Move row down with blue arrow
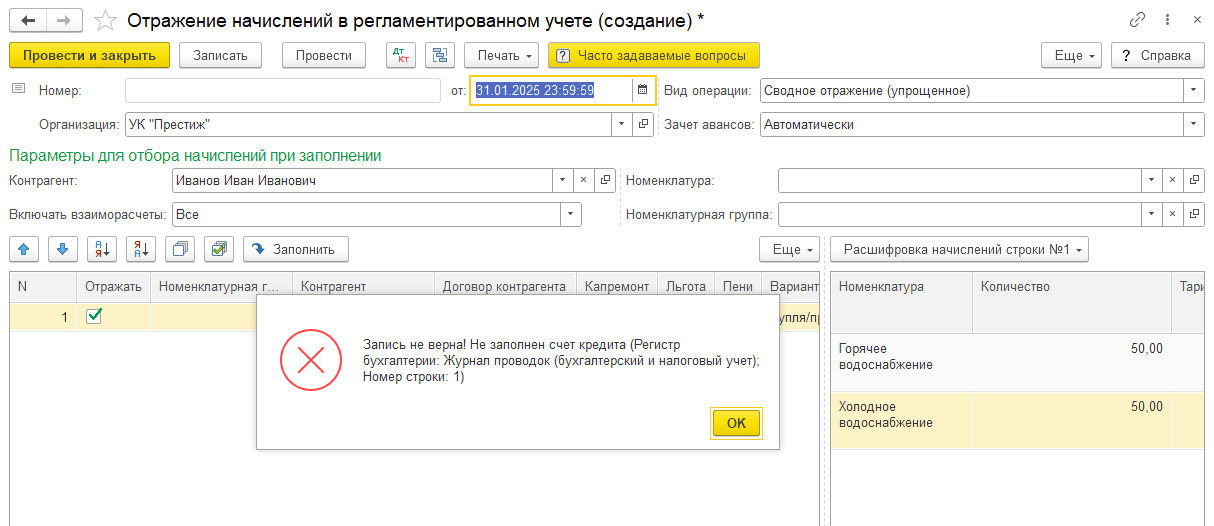Image resolution: width=1214 pixels, height=526 pixels. [62, 249]
